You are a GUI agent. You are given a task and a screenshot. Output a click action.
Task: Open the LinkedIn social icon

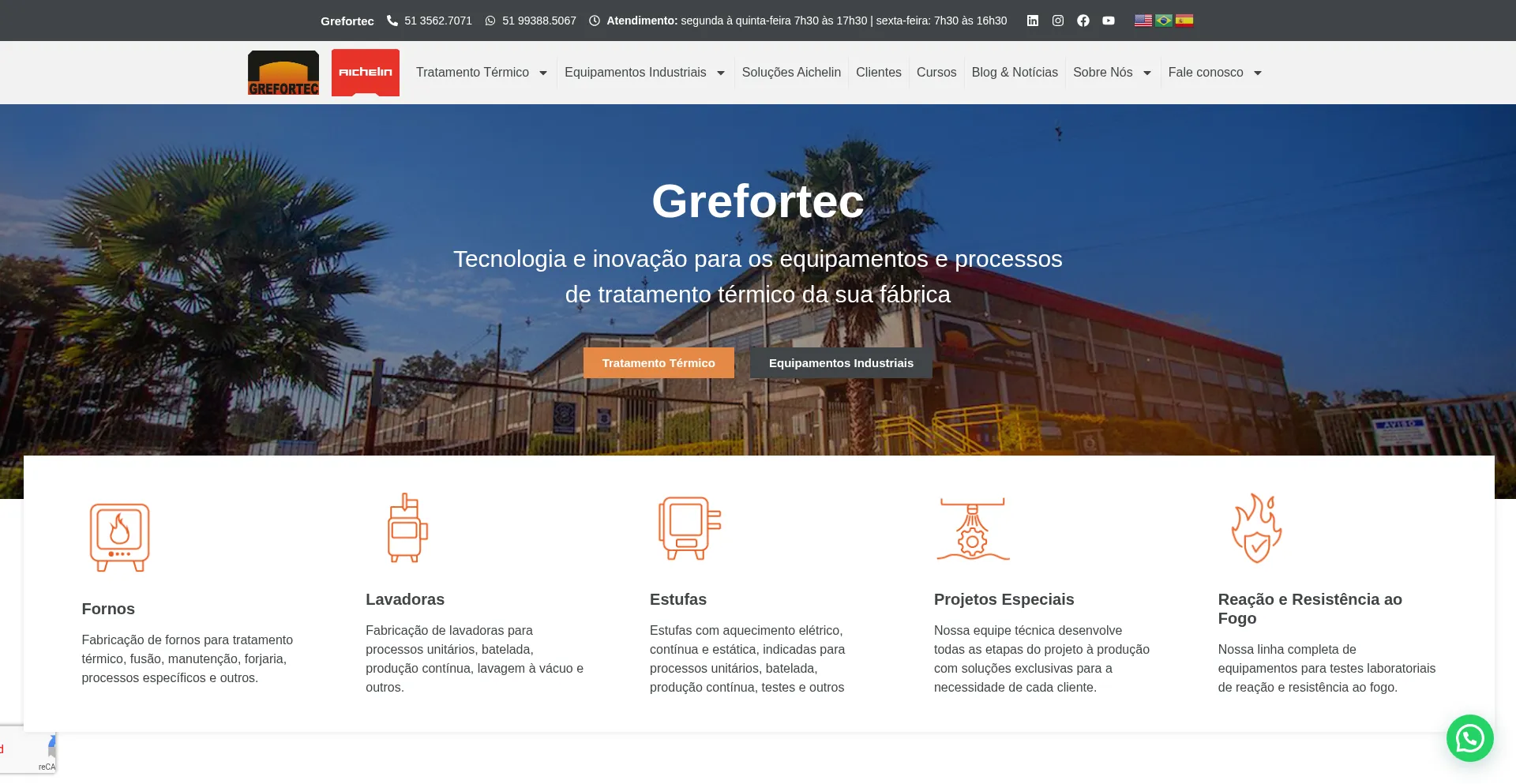pos(1033,21)
